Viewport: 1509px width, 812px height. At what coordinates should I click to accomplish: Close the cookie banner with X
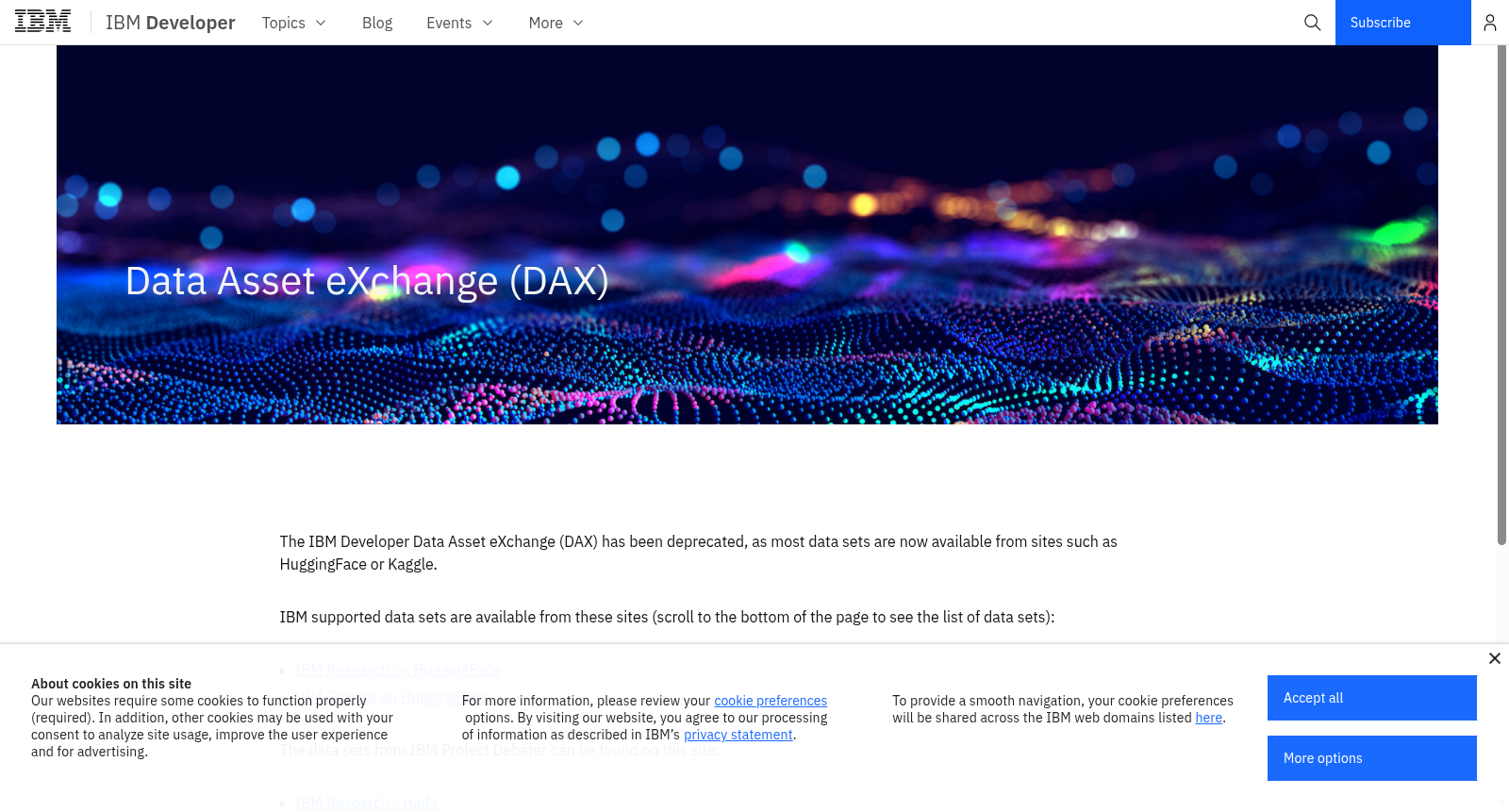(x=1495, y=658)
